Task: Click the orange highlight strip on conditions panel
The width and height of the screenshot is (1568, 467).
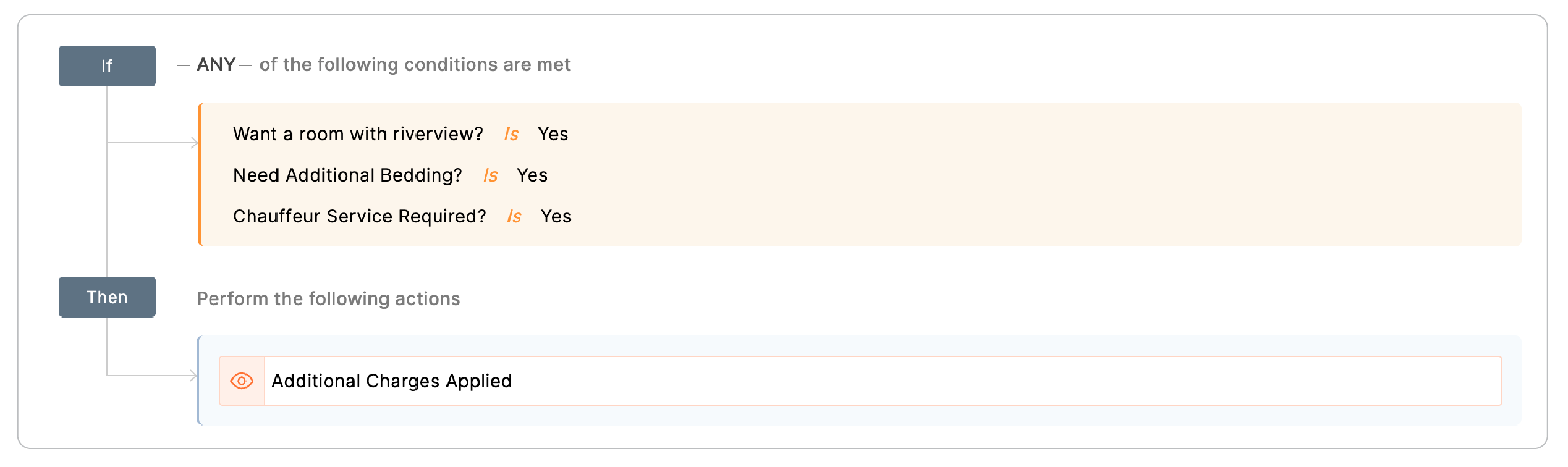Action: 200,175
